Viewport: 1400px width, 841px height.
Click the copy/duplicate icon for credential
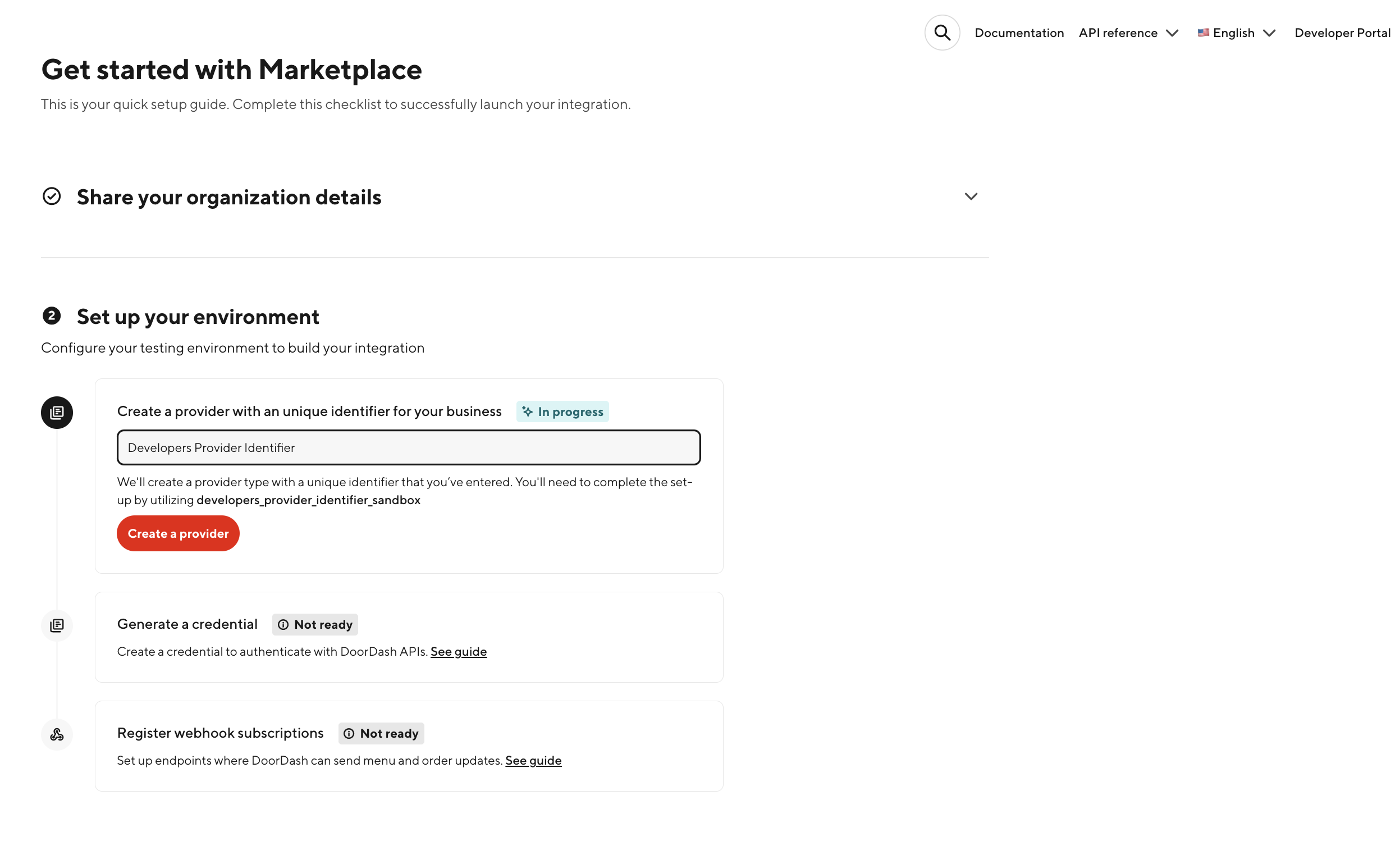[57, 625]
